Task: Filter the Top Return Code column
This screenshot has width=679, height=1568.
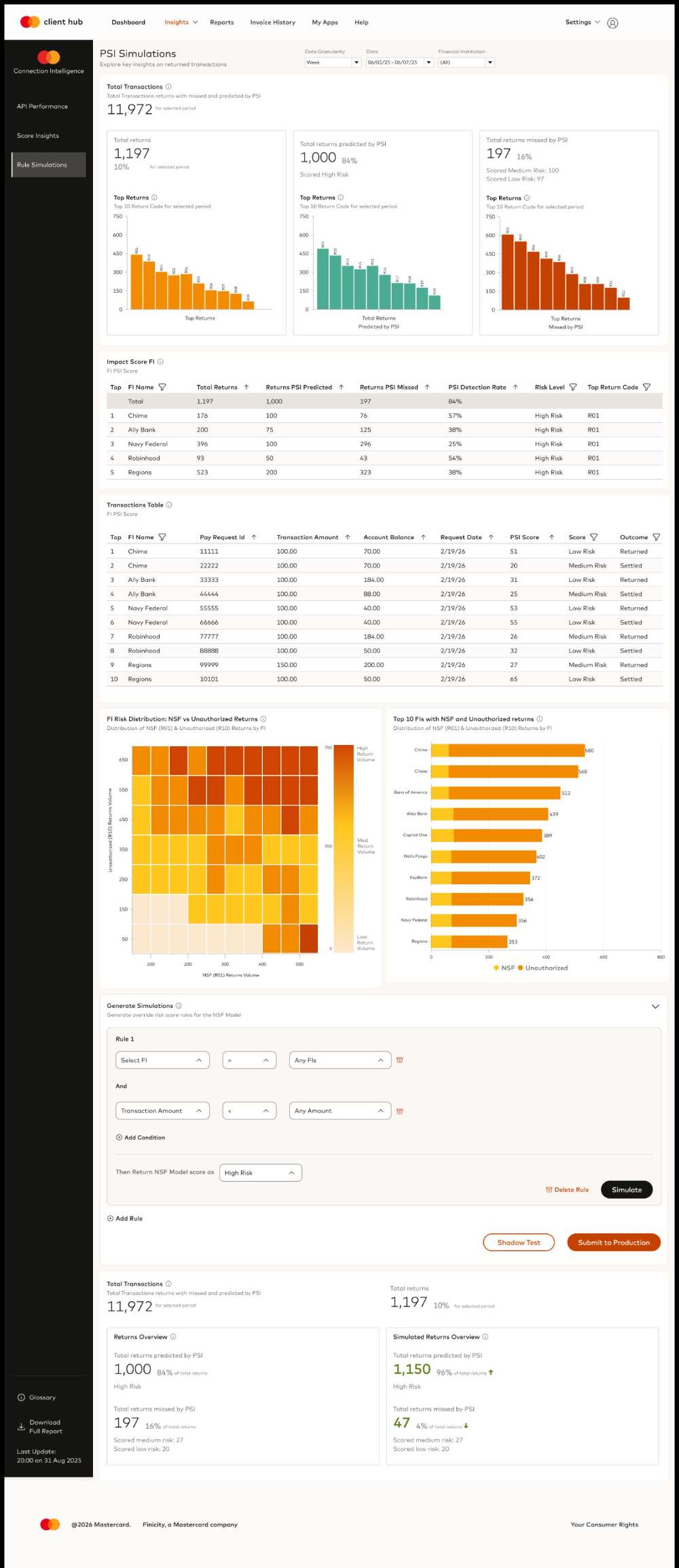Action: pos(646,387)
